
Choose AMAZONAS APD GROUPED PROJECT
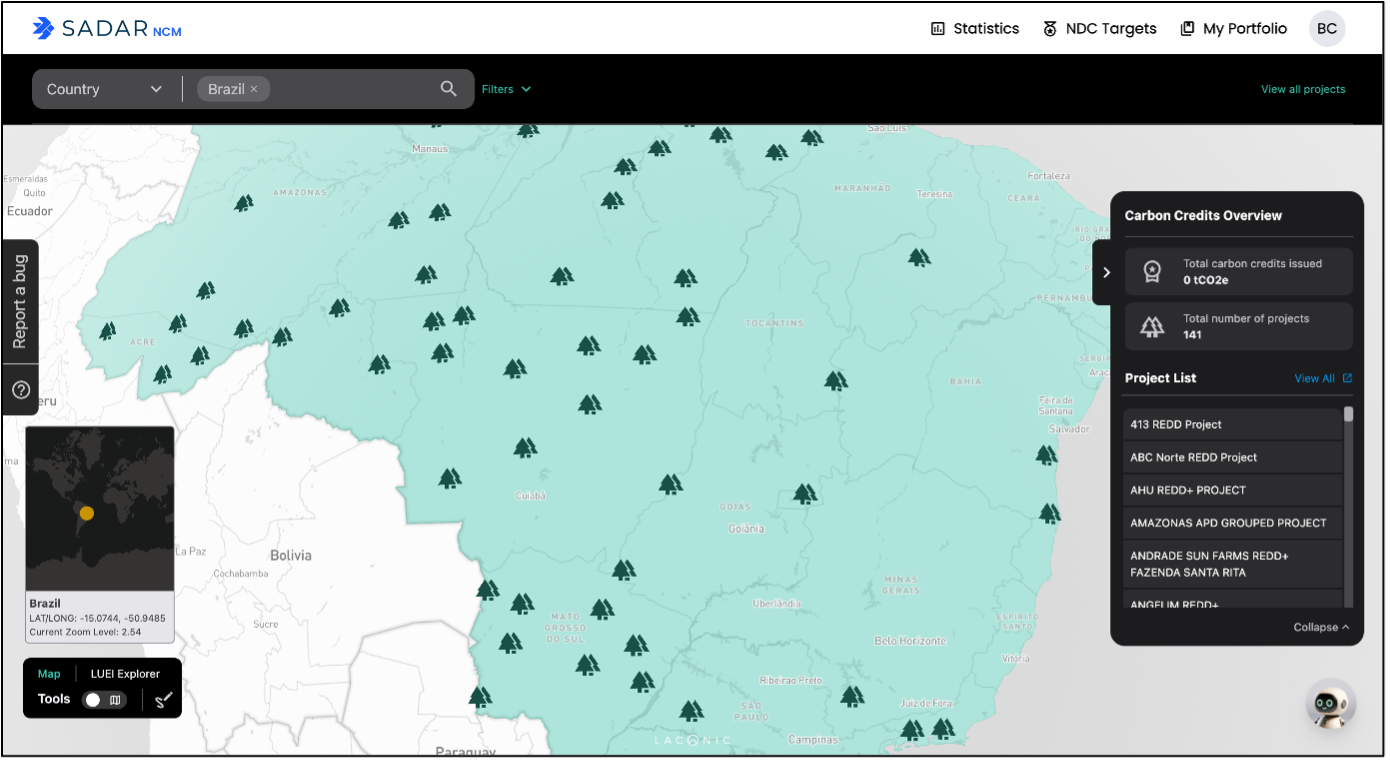[x=1232, y=523]
